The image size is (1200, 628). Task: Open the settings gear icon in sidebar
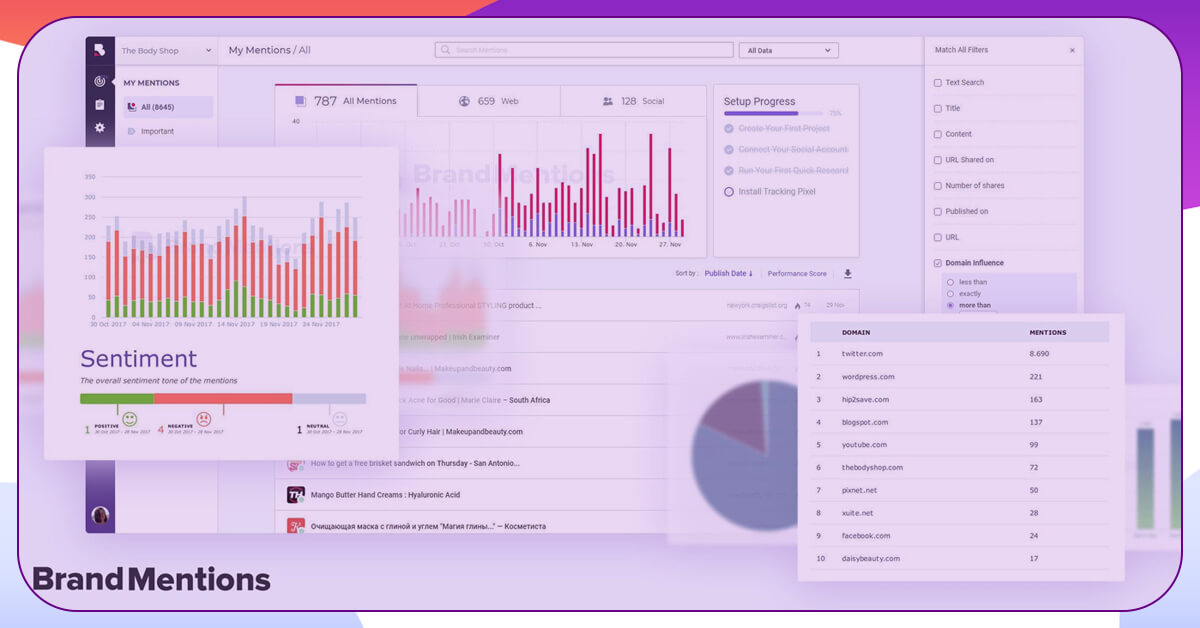[x=100, y=128]
